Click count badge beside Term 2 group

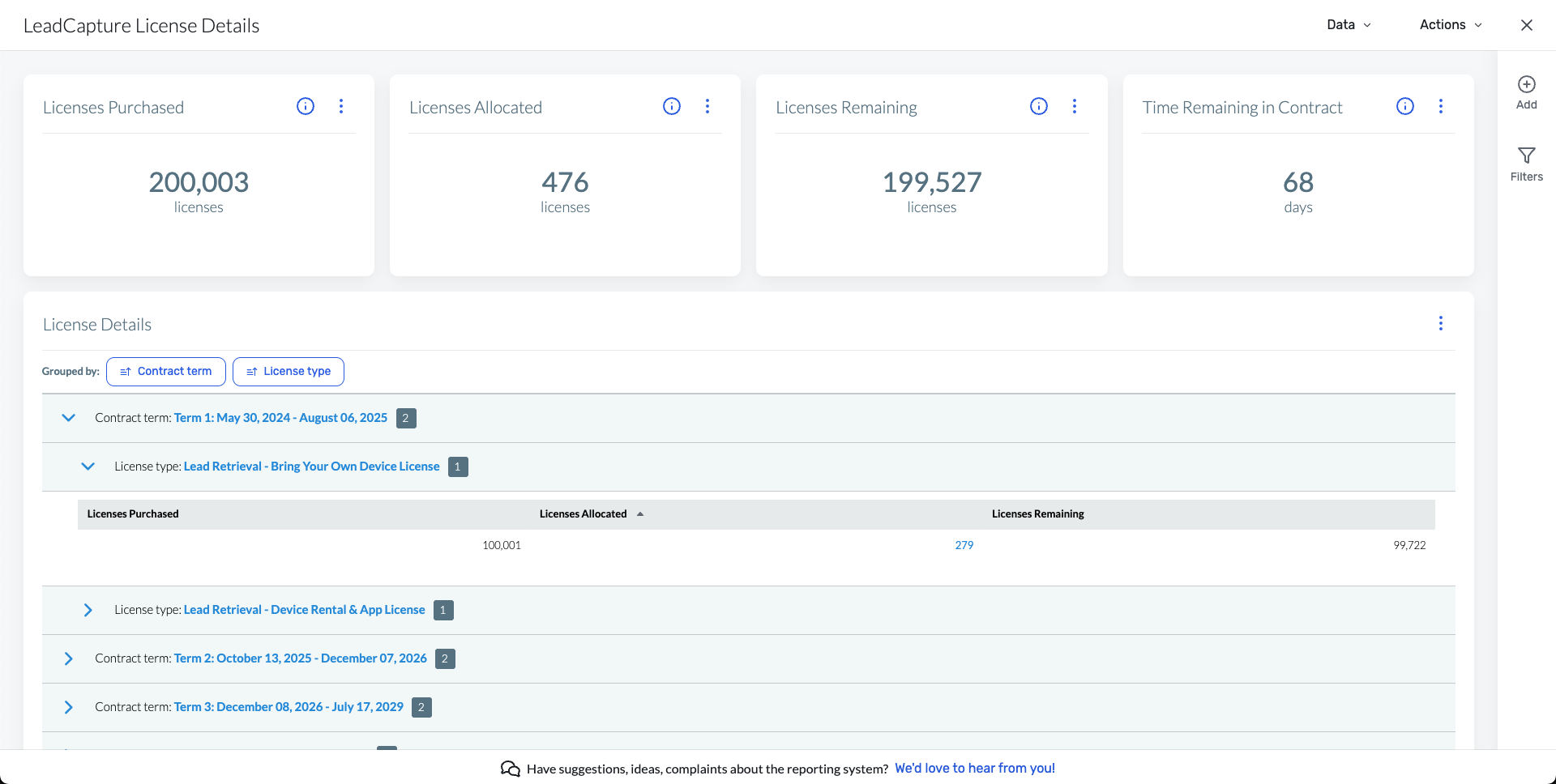pyautogui.click(x=445, y=658)
